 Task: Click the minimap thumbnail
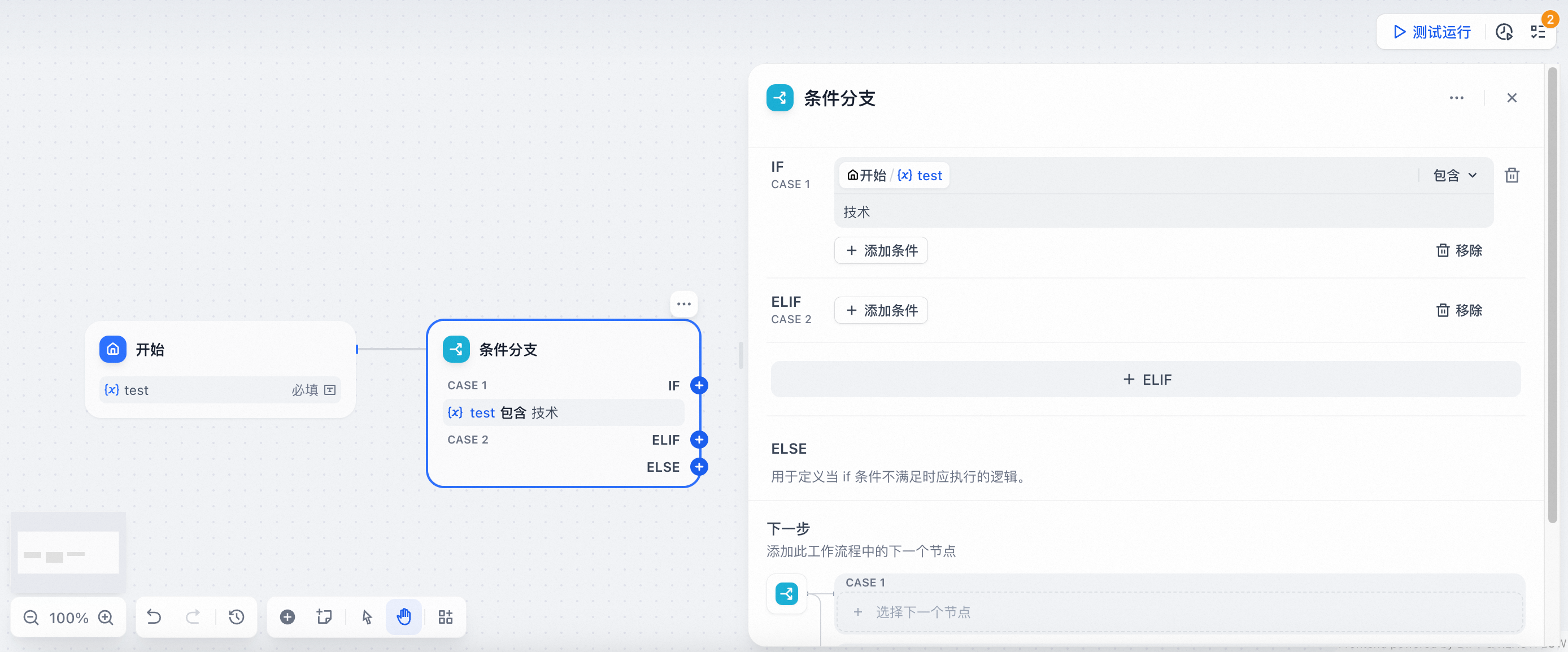(x=68, y=552)
